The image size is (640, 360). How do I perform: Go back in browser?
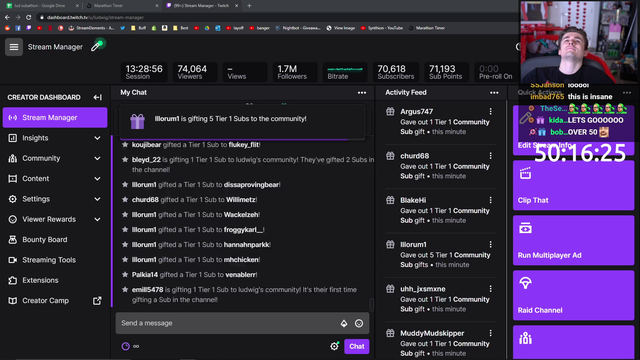coord(7,18)
